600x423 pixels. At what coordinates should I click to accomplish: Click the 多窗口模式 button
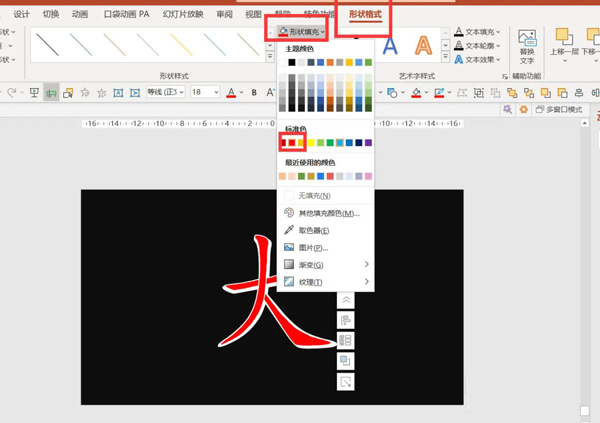point(559,110)
